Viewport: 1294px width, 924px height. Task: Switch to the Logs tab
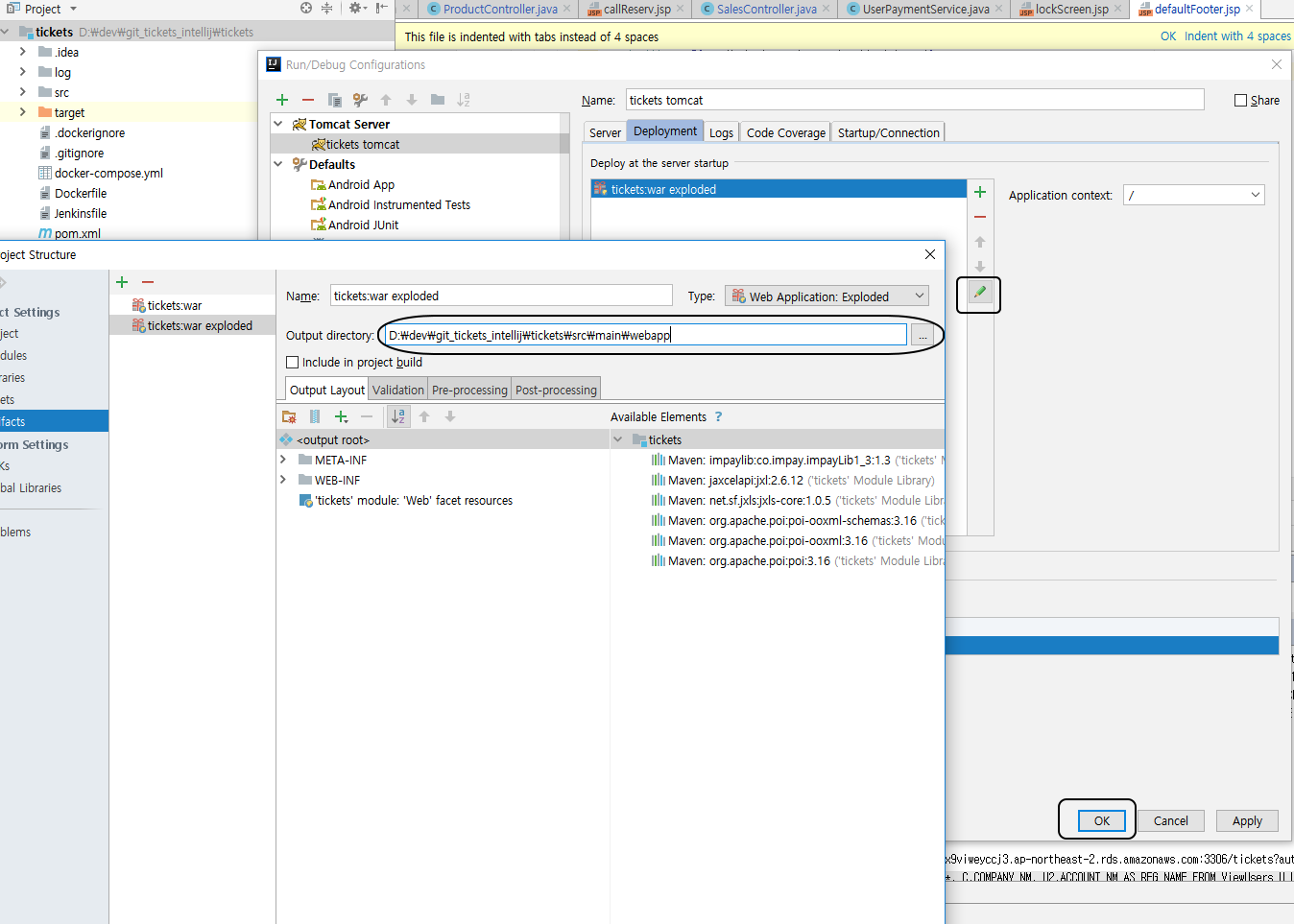(x=722, y=132)
